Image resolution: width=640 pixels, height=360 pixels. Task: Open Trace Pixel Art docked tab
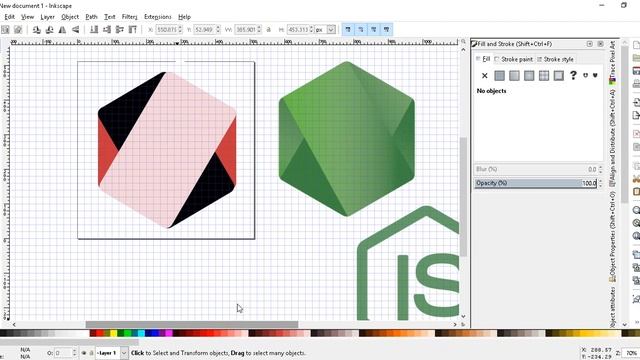point(612,62)
